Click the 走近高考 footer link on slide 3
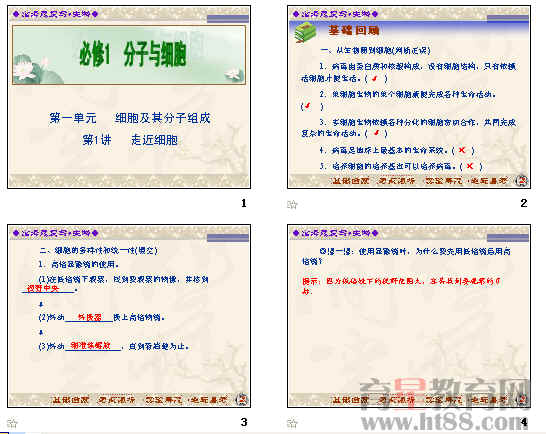This screenshot has width=546, height=434. pyautogui.click(x=209, y=400)
